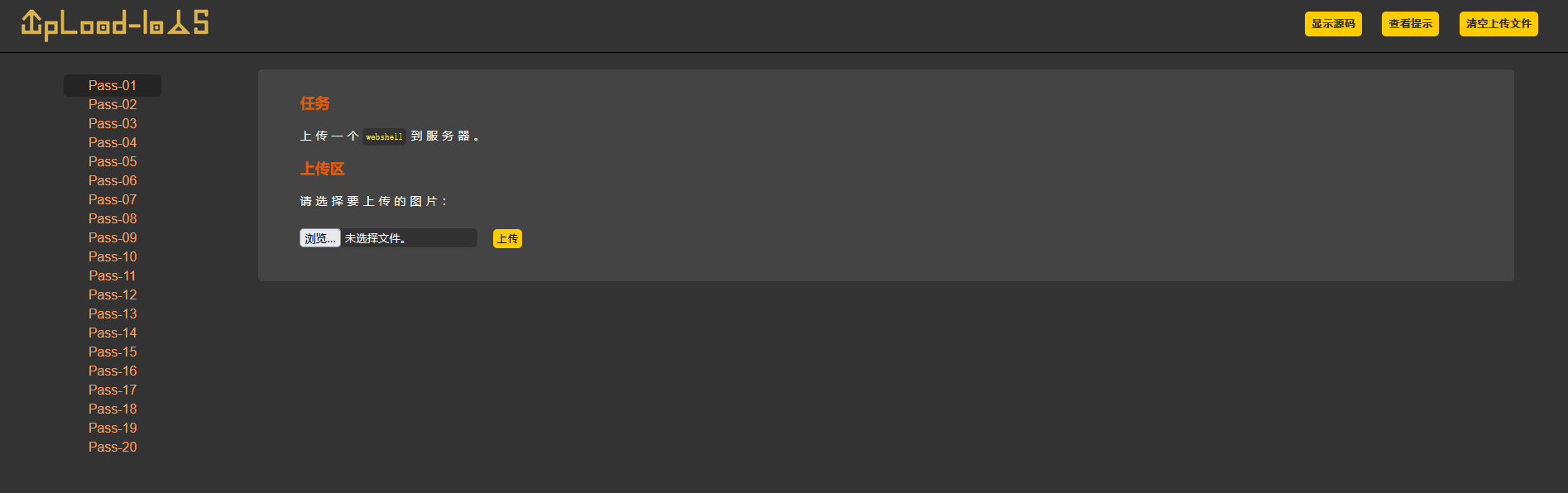This screenshot has width=1568, height=493.
Task: Go to Pass-13
Action: pos(113,314)
